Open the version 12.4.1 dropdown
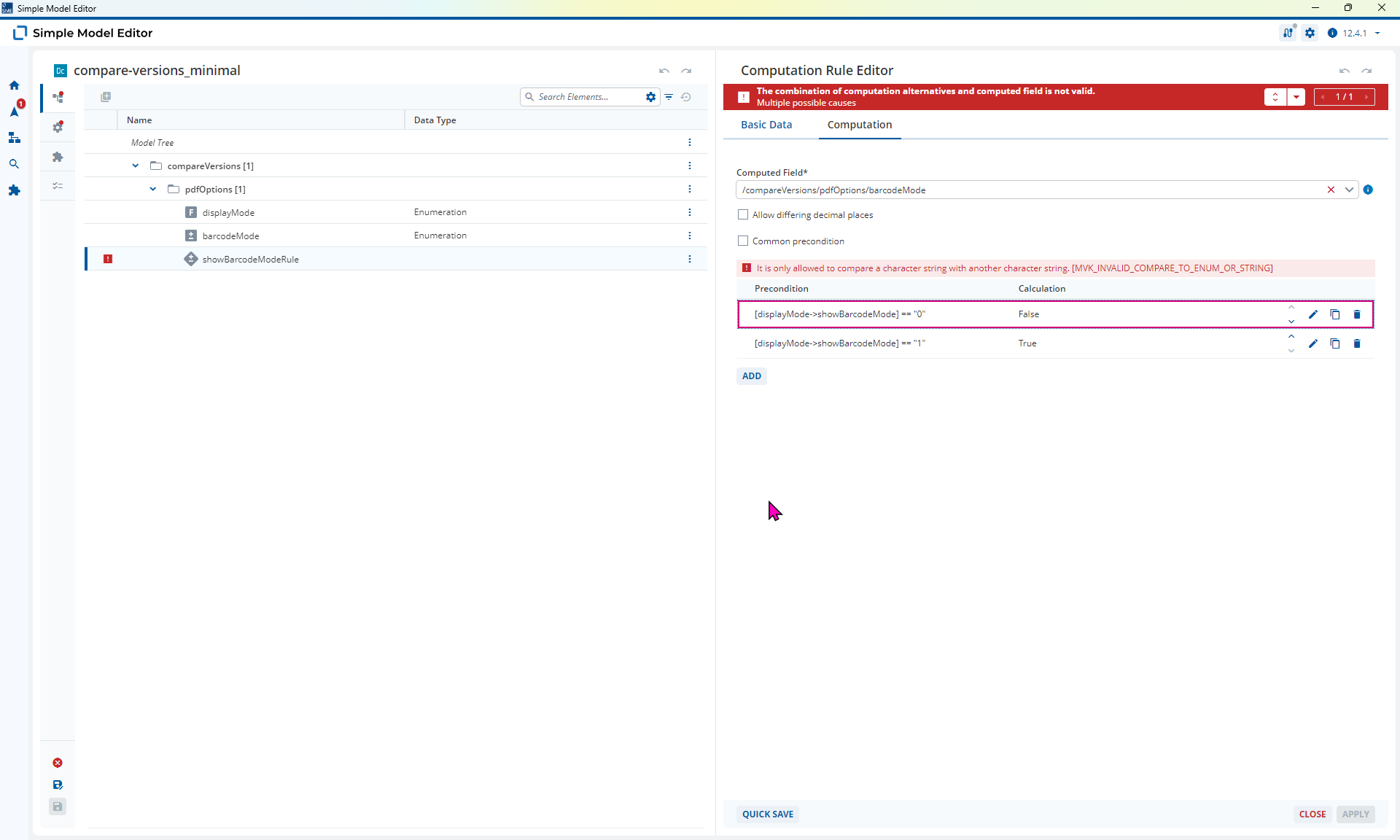Image resolution: width=1400 pixels, height=840 pixels. click(1377, 33)
